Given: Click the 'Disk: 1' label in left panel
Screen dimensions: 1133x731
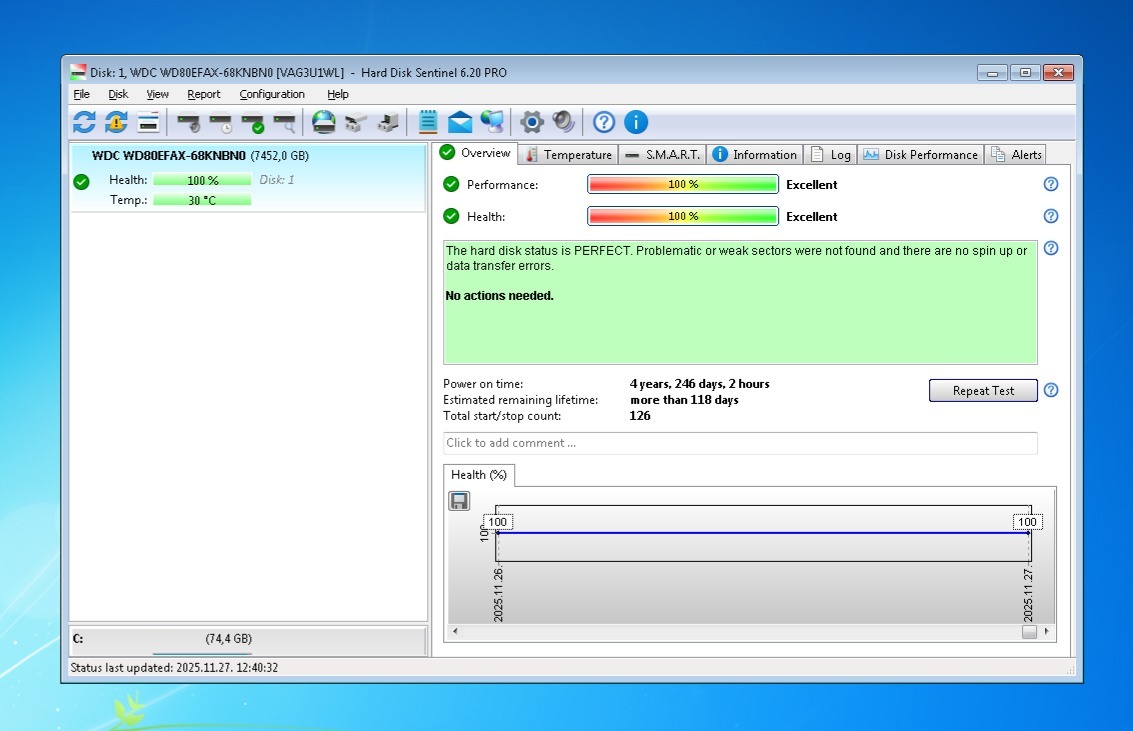Looking at the screenshot, I should coord(277,180).
